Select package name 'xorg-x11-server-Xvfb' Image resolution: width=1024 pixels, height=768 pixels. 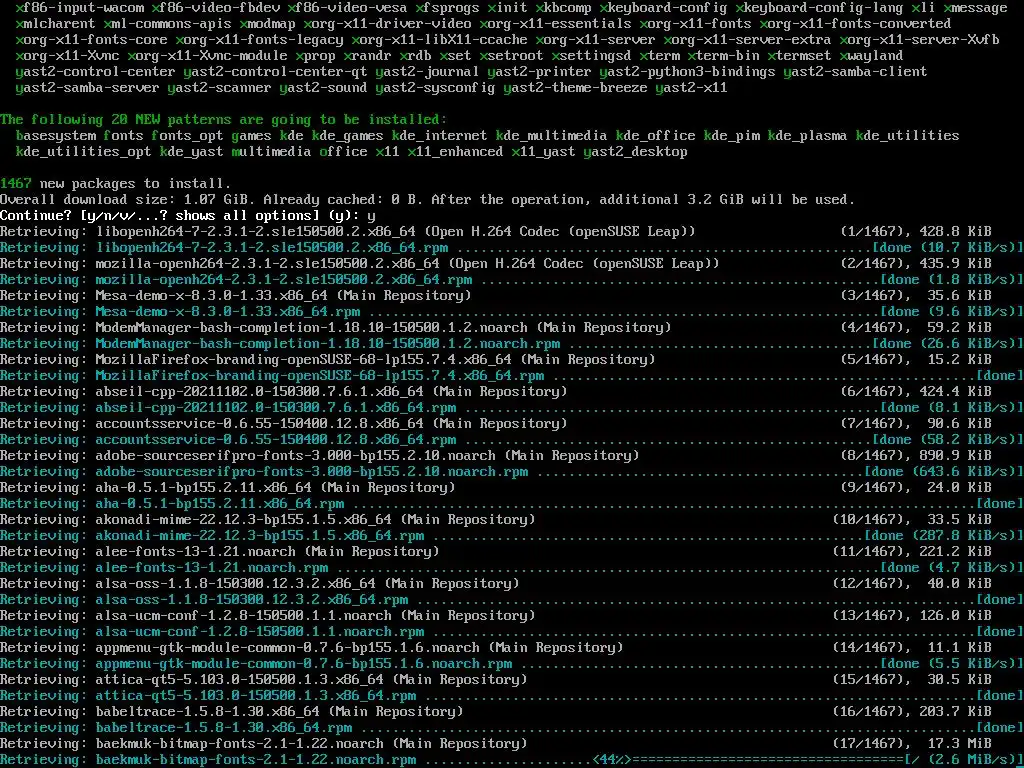pyautogui.click(x=920, y=40)
